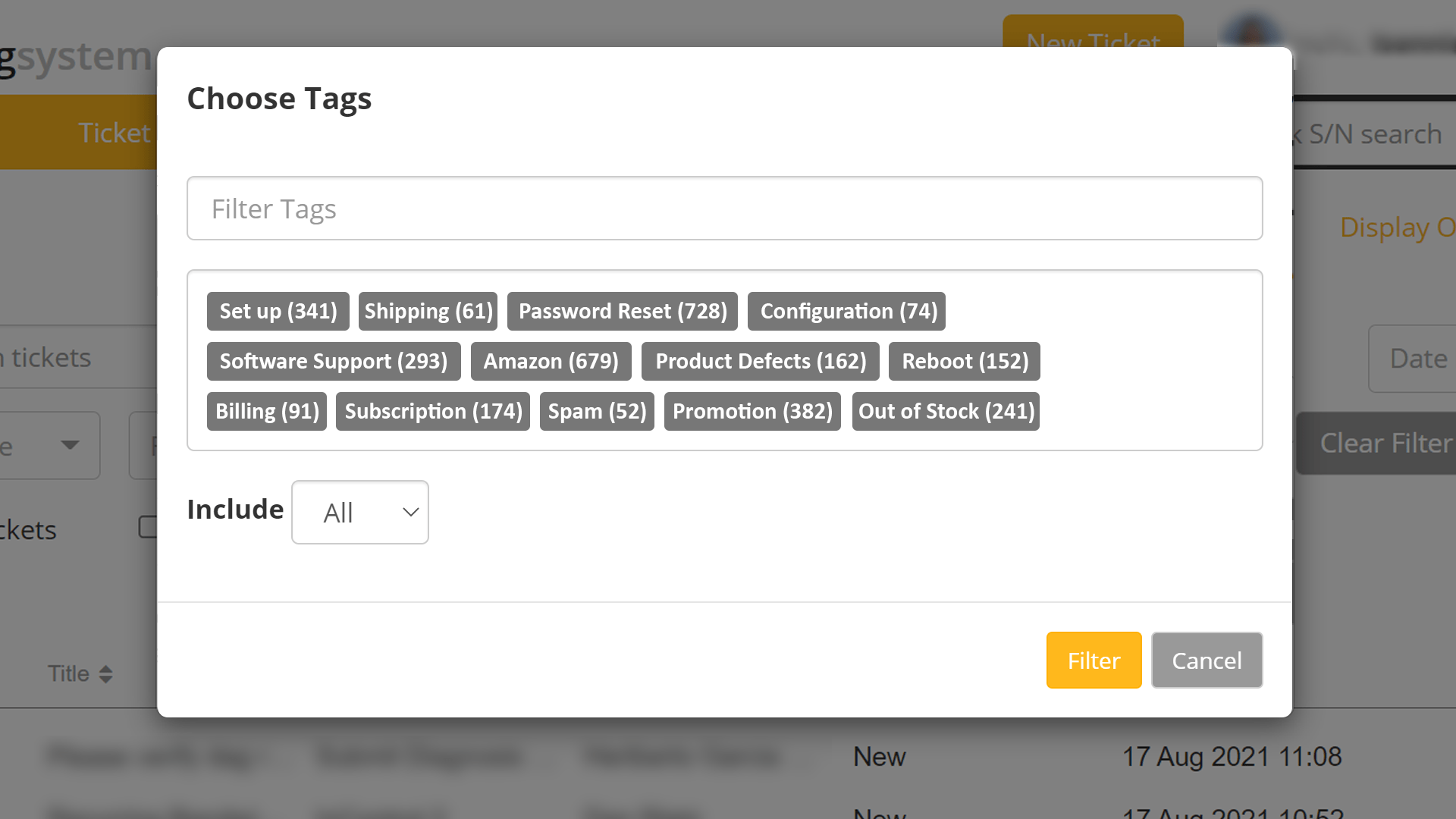
Task: Sort by the Title column arrows
Action: [x=105, y=674]
